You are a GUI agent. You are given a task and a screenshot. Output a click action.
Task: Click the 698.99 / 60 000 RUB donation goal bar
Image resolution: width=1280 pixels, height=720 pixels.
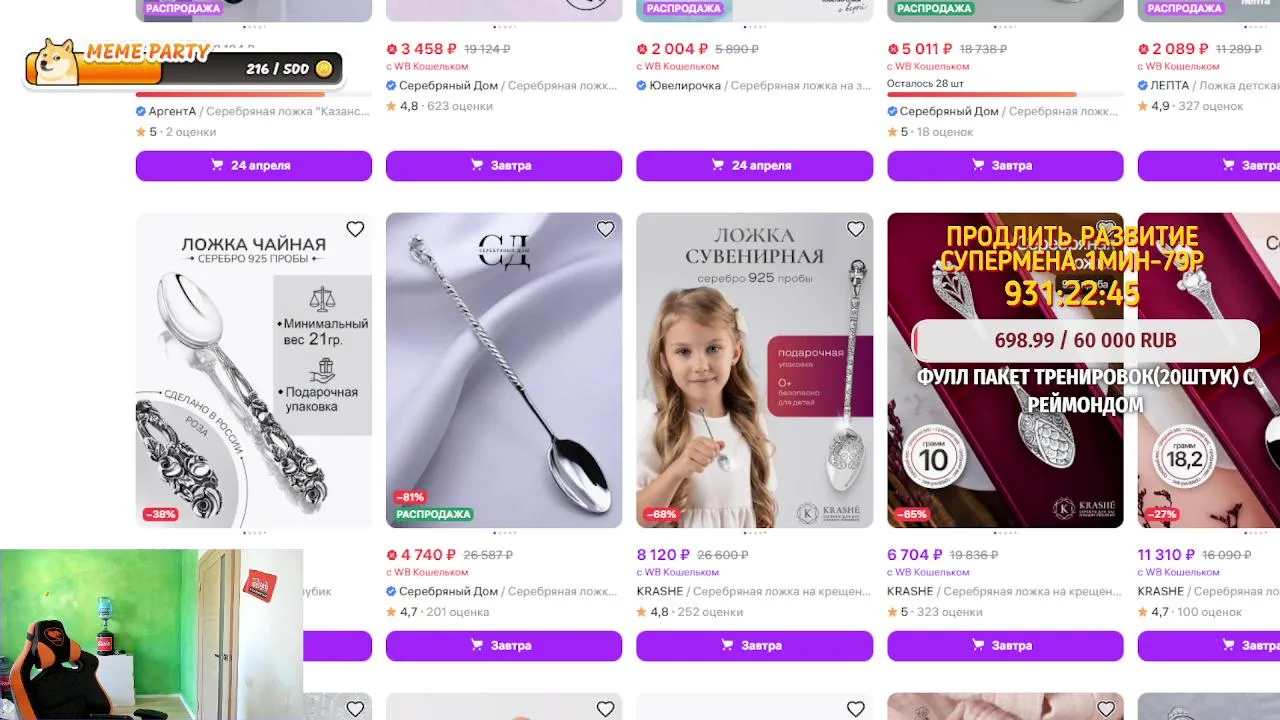[x=1085, y=340]
